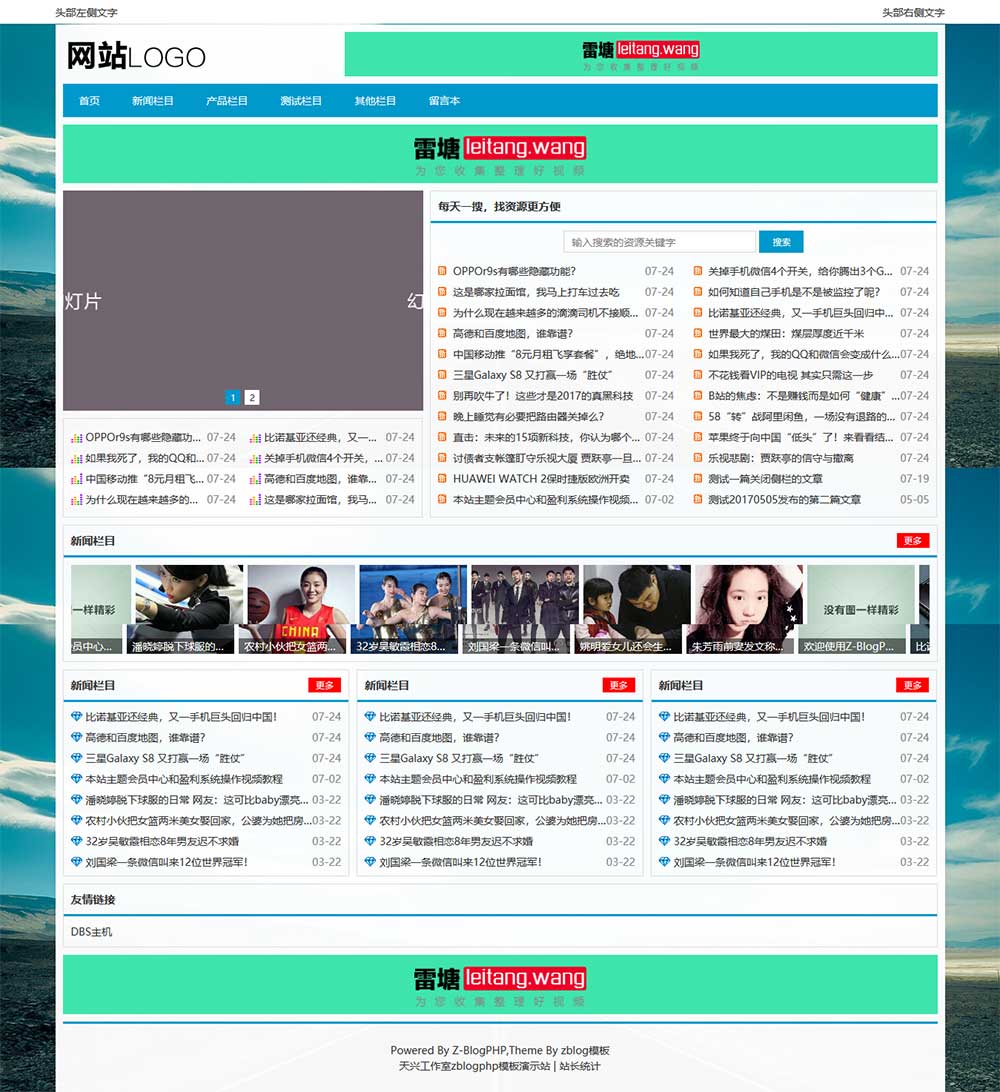The height and width of the screenshot is (1092, 1000).
Task: Open the 首页 navigation item
Action: [89, 101]
